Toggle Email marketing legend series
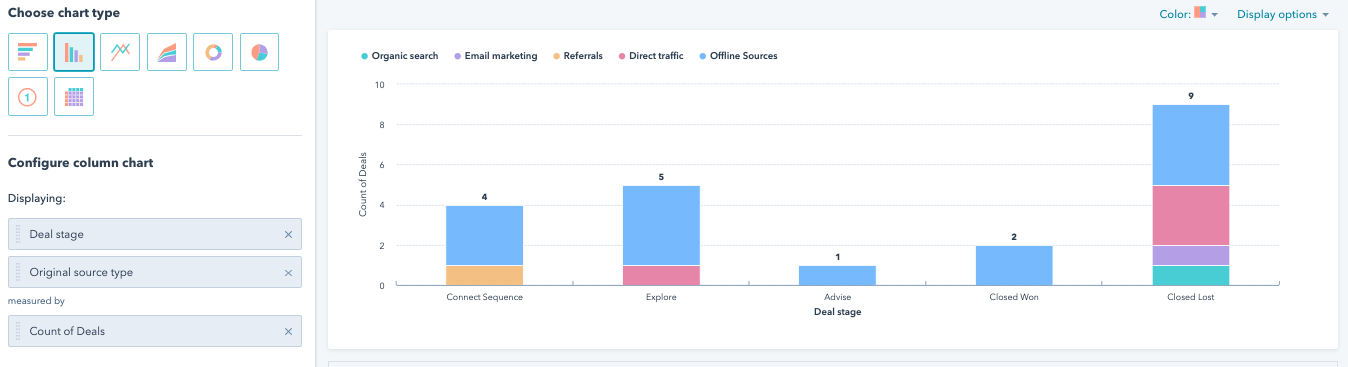The width and height of the screenshot is (1348, 367). [495, 56]
